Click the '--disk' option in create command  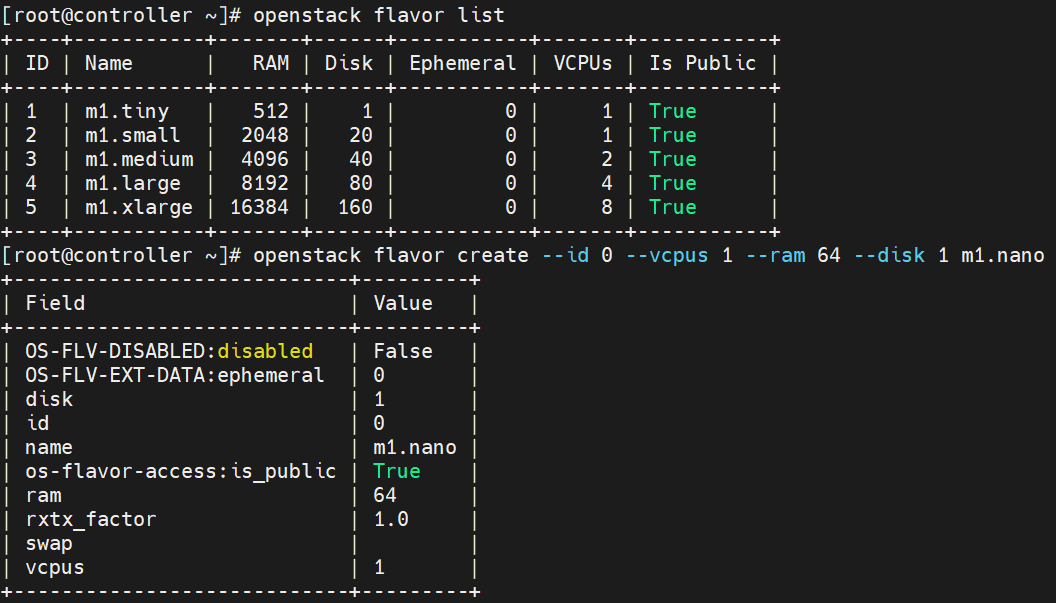pyautogui.click(x=889, y=255)
